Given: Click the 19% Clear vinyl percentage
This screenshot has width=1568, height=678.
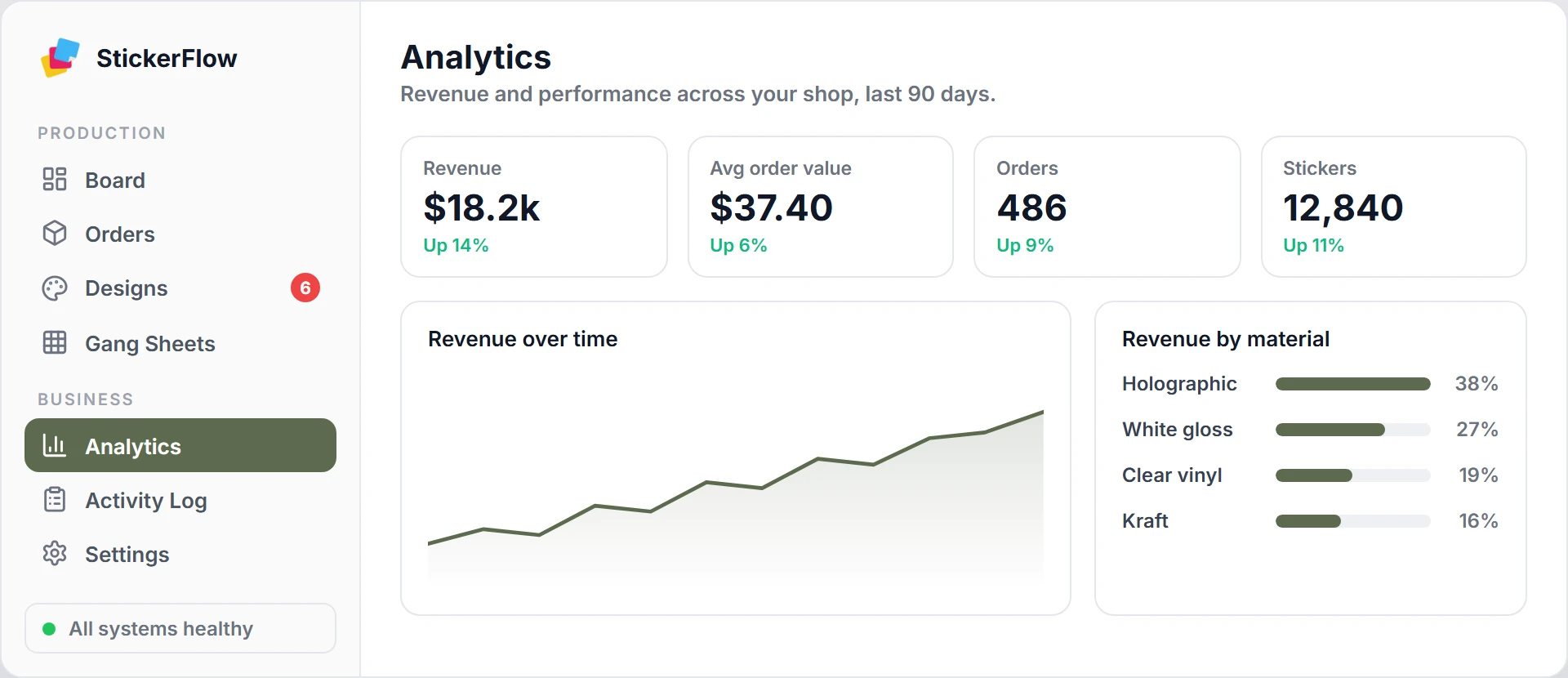Looking at the screenshot, I should coord(1478,475).
